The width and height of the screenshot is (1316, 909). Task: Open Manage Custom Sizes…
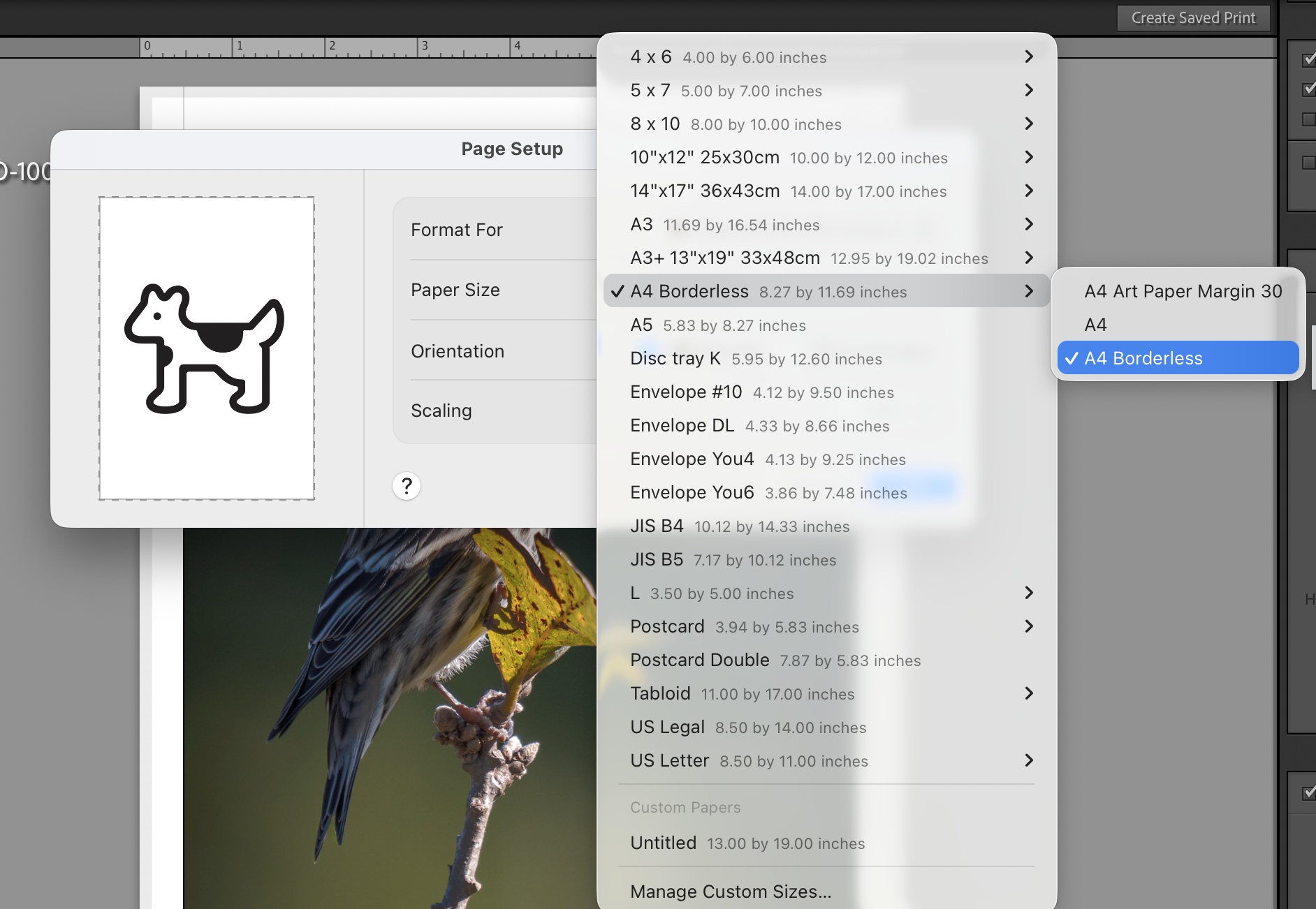point(730,892)
